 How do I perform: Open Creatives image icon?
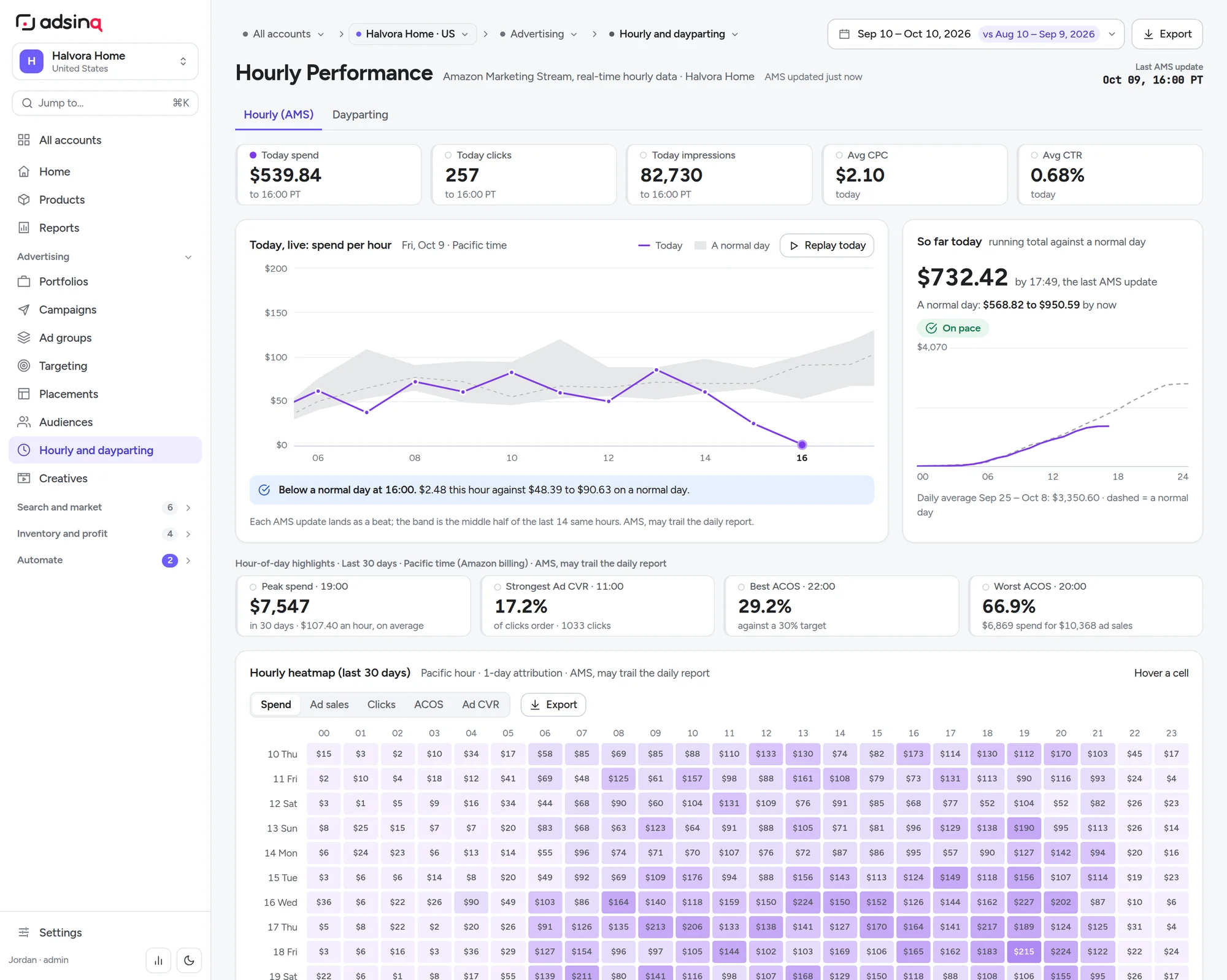24,478
